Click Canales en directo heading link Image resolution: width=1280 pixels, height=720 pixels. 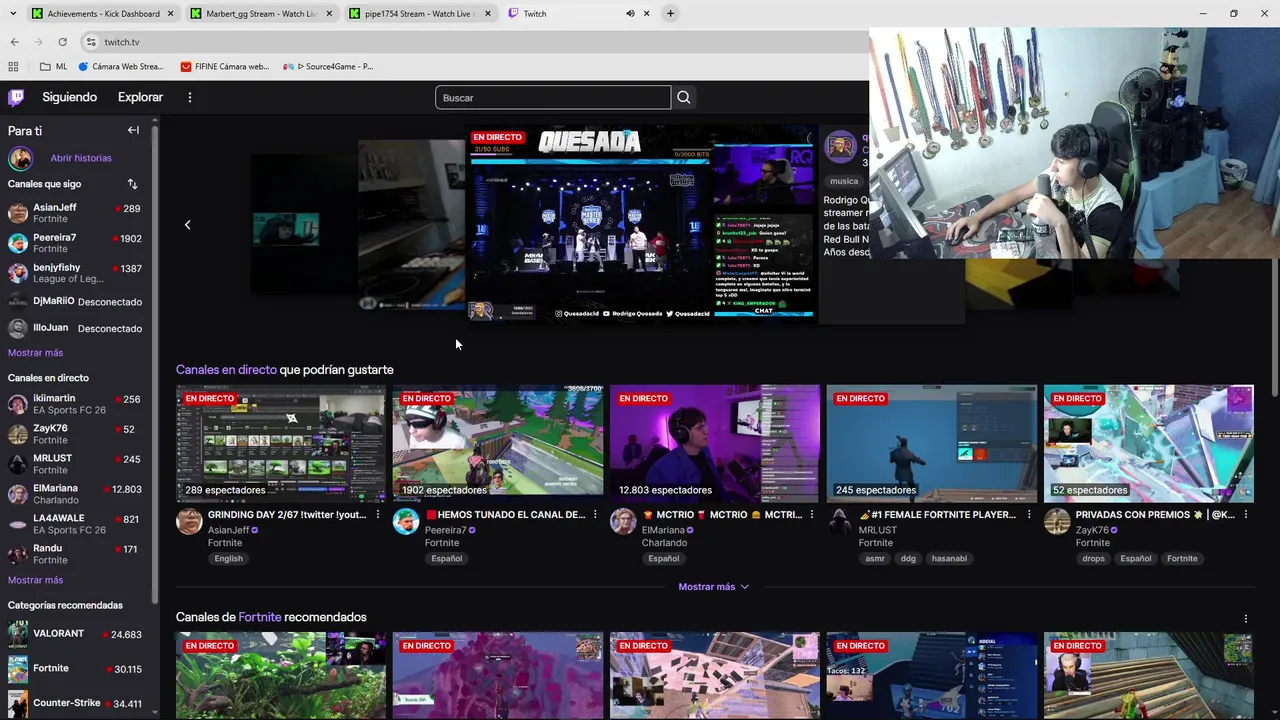pos(226,370)
